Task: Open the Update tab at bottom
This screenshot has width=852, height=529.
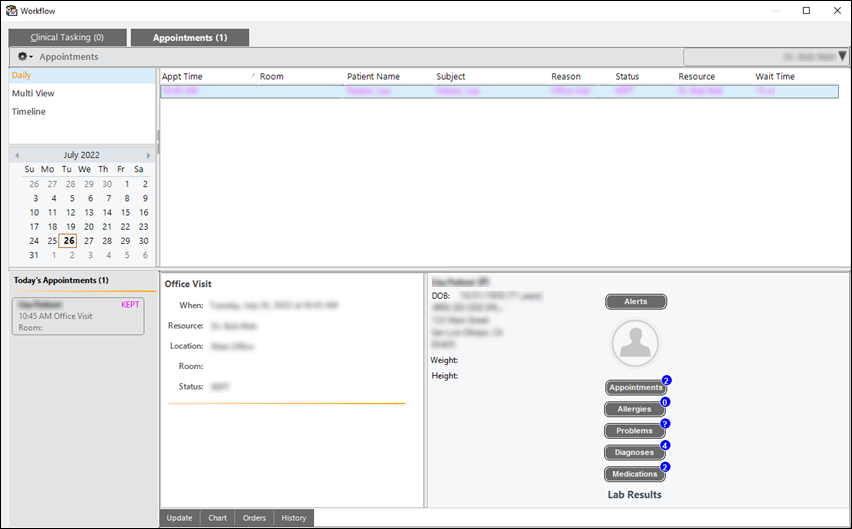Action: [179, 518]
